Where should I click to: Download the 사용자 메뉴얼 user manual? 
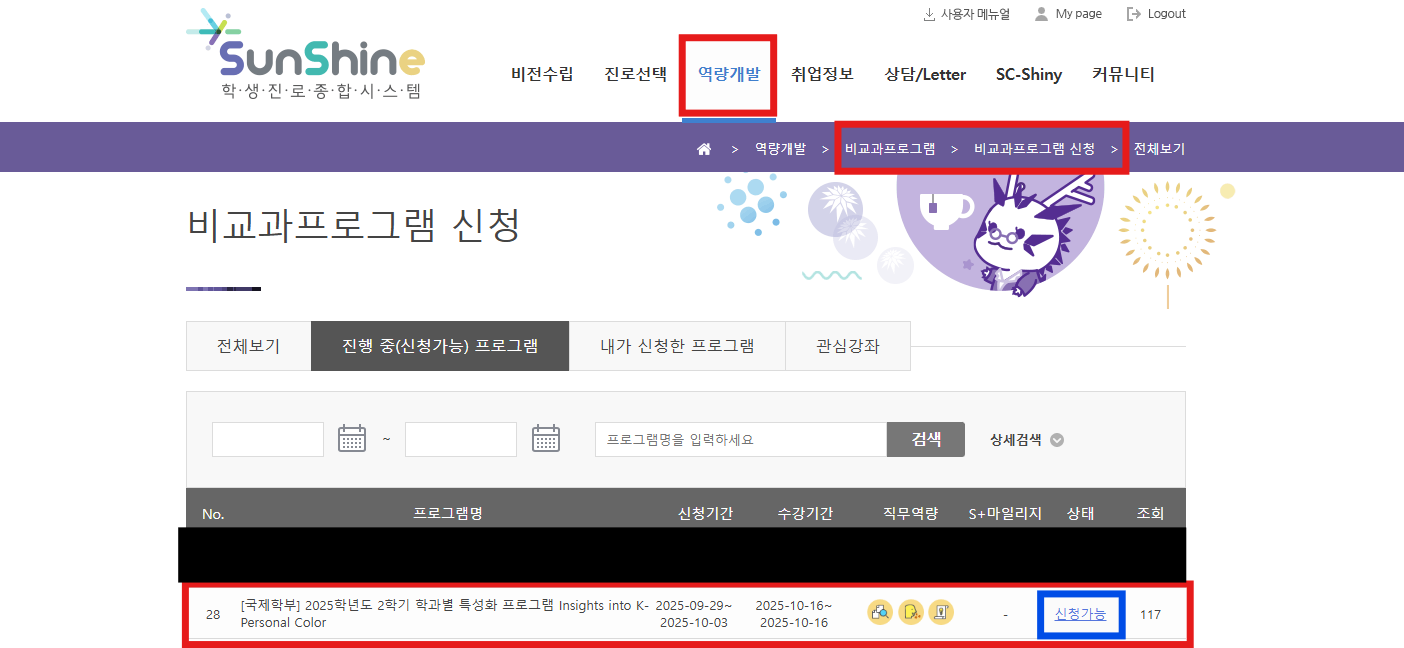point(966,14)
